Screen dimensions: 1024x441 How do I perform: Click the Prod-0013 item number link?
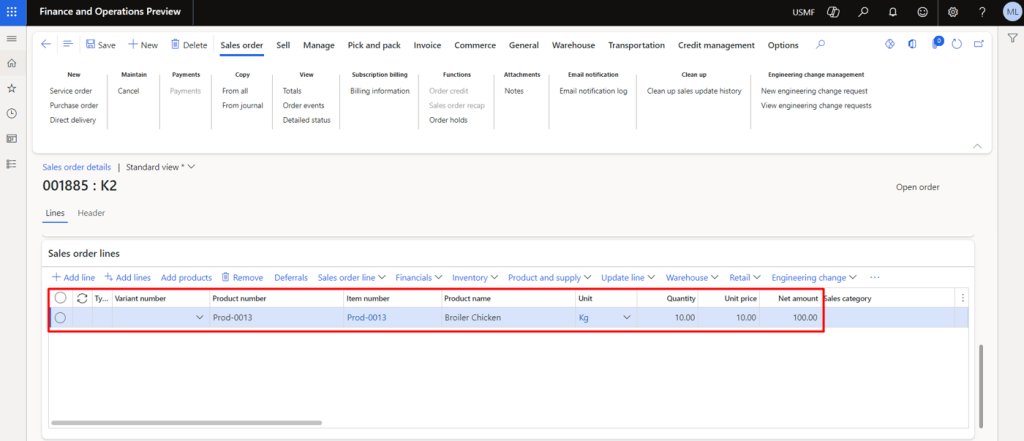coord(367,318)
